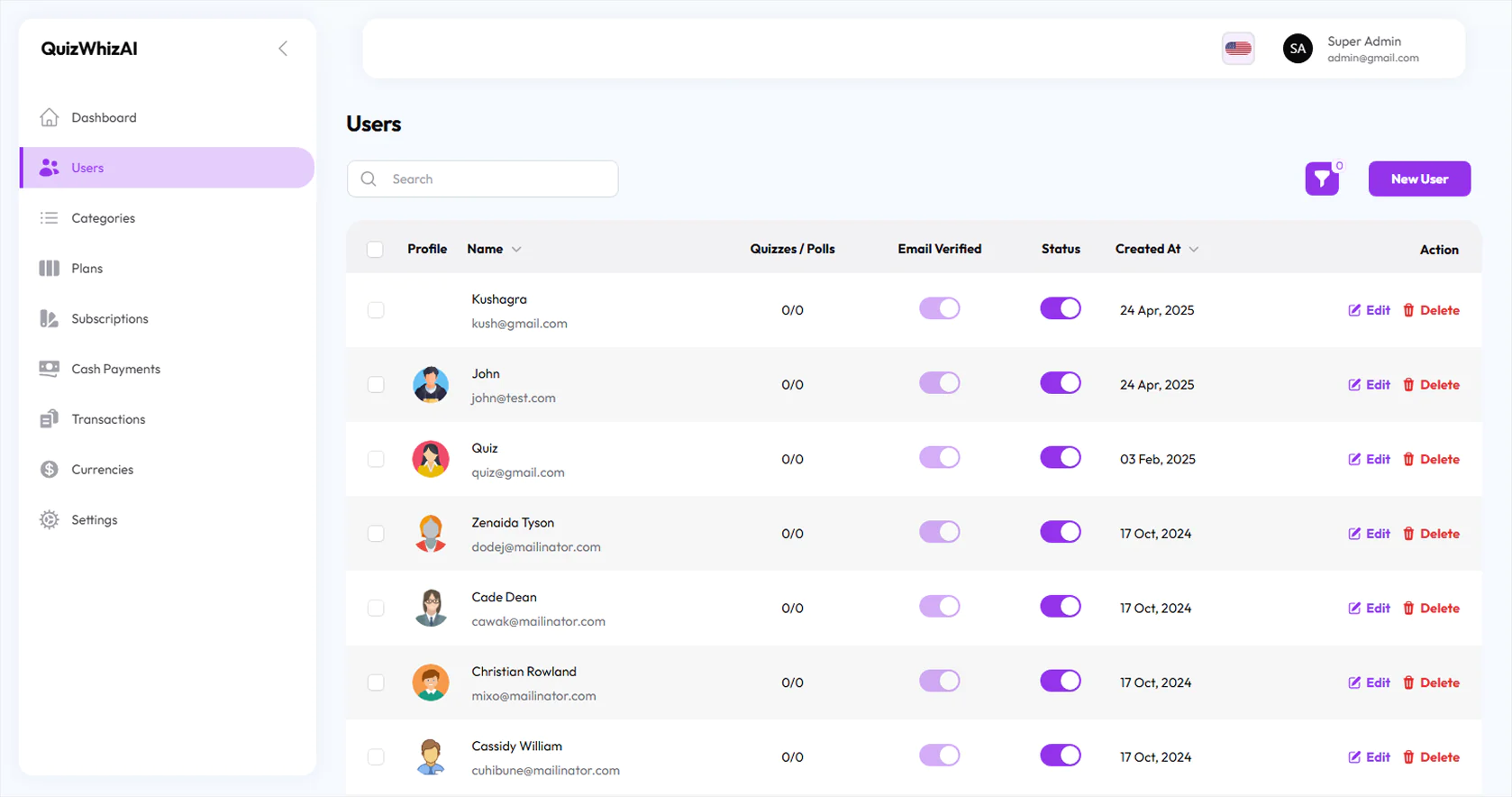Click the New User button
This screenshot has height=797, width=1512.
pyautogui.click(x=1418, y=179)
